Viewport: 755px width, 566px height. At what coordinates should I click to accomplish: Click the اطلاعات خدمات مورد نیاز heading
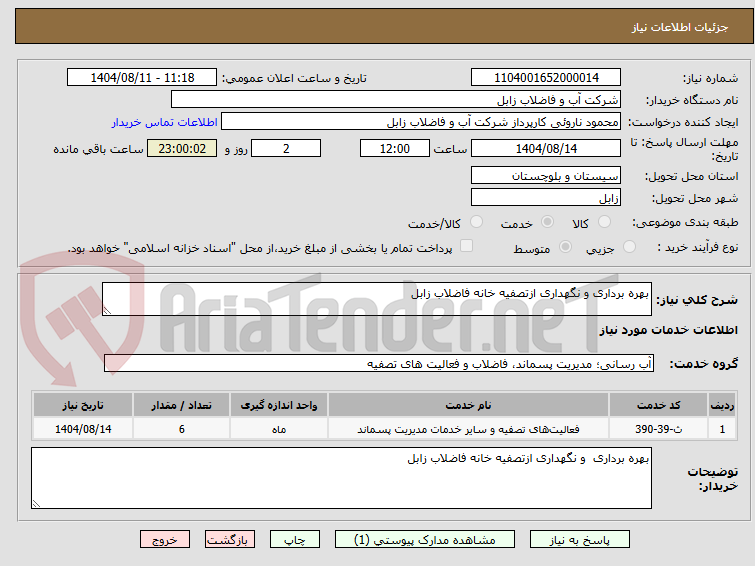[x=668, y=330]
